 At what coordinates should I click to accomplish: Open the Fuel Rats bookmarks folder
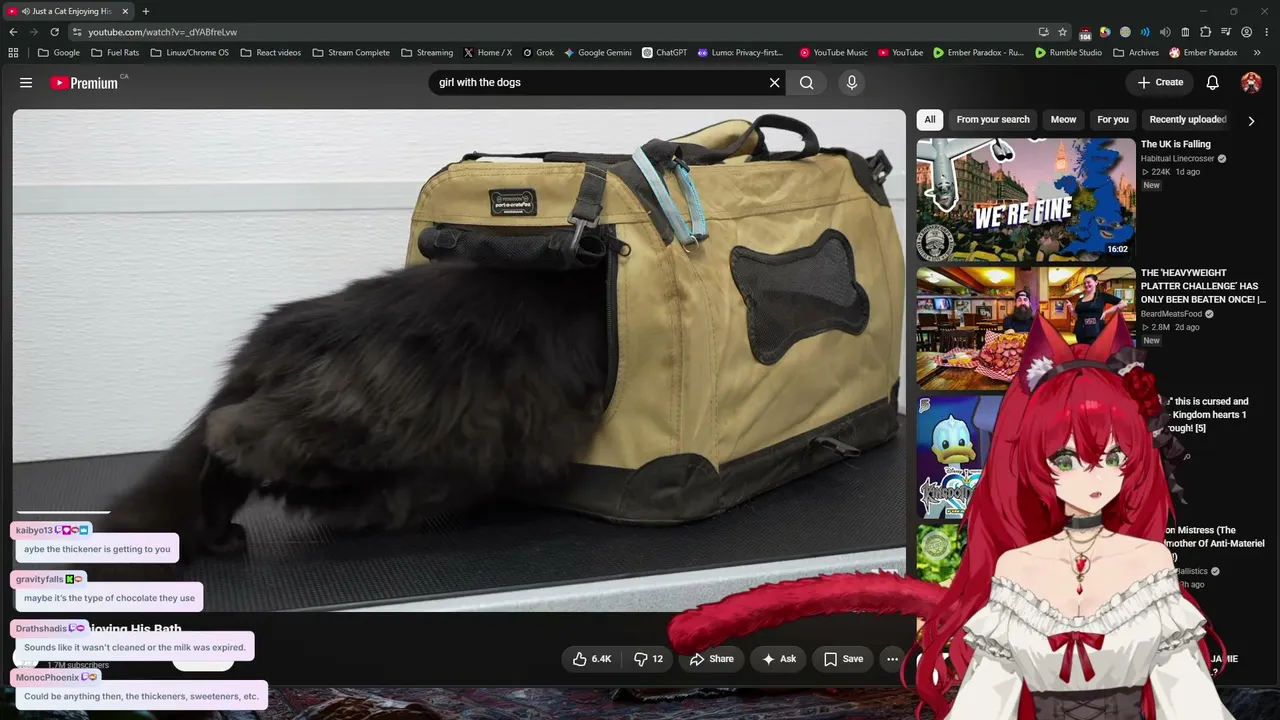pyautogui.click(x=115, y=53)
